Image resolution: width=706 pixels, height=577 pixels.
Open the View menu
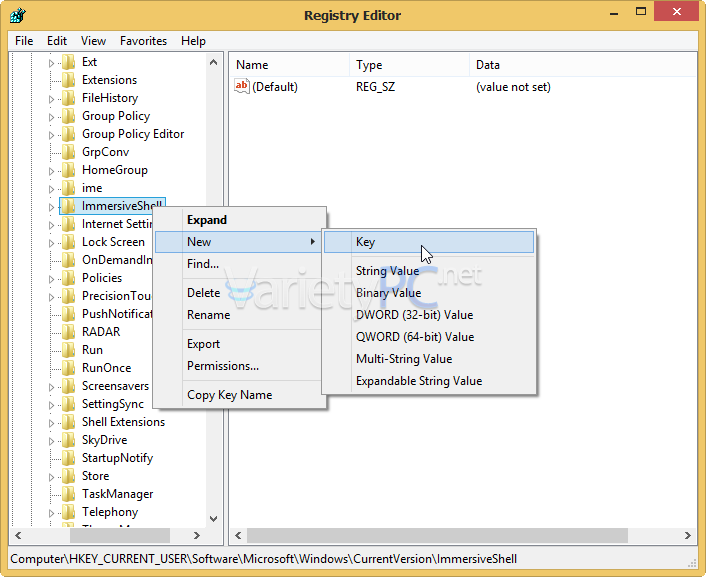click(93, 41)
